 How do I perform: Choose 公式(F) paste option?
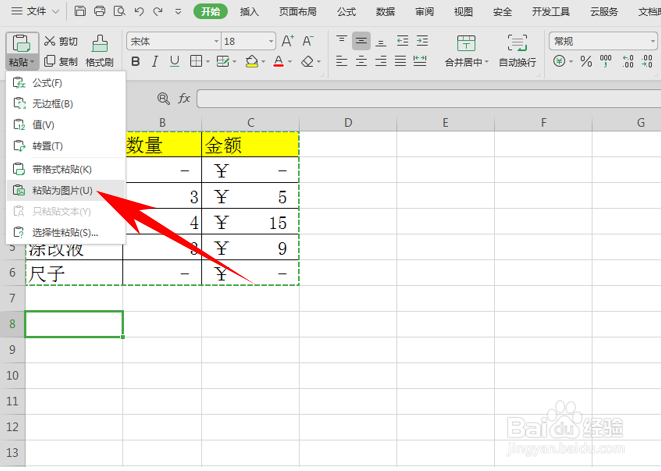[66, 83]
